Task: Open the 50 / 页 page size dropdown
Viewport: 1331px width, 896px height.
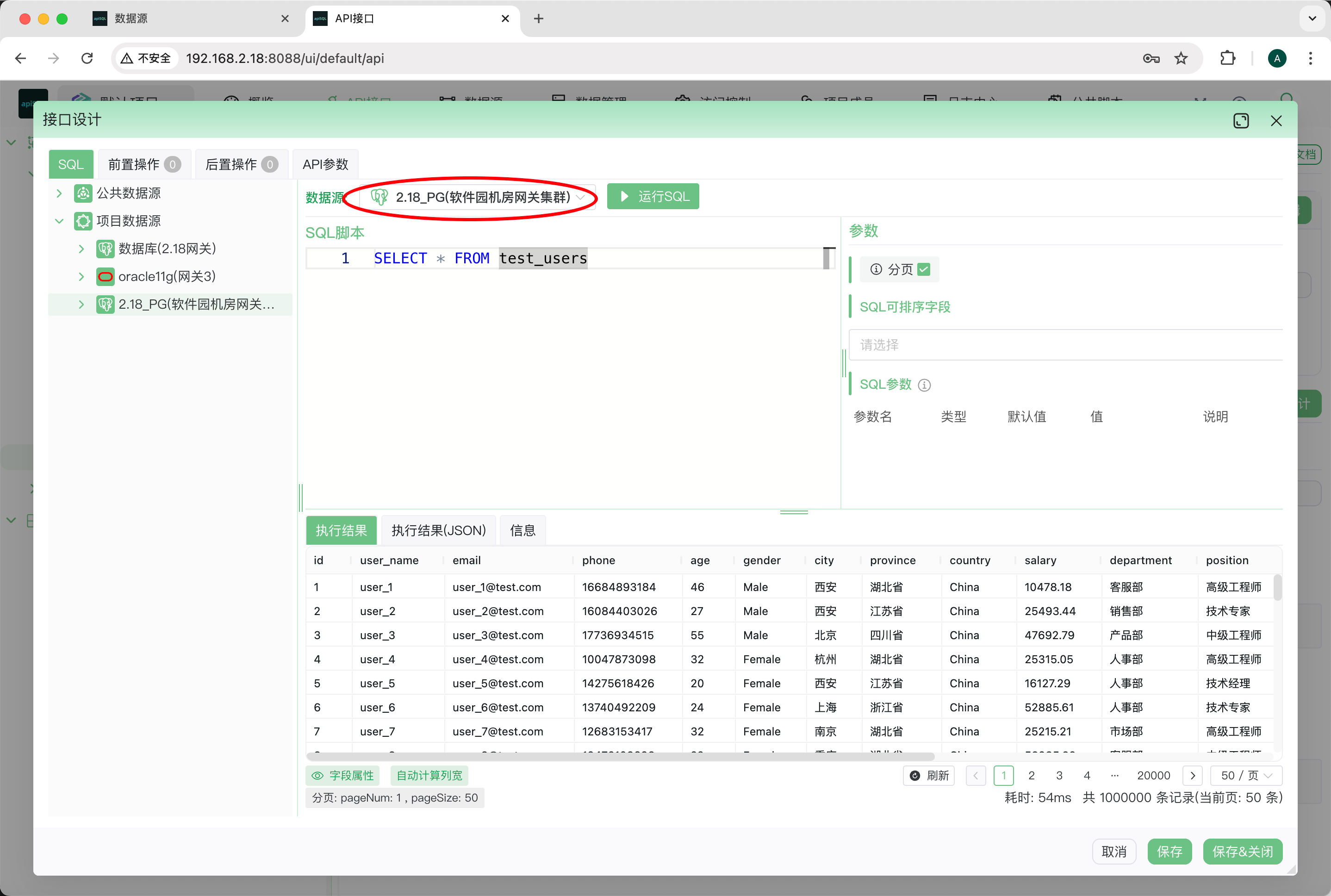Action: click(1246, 775)
